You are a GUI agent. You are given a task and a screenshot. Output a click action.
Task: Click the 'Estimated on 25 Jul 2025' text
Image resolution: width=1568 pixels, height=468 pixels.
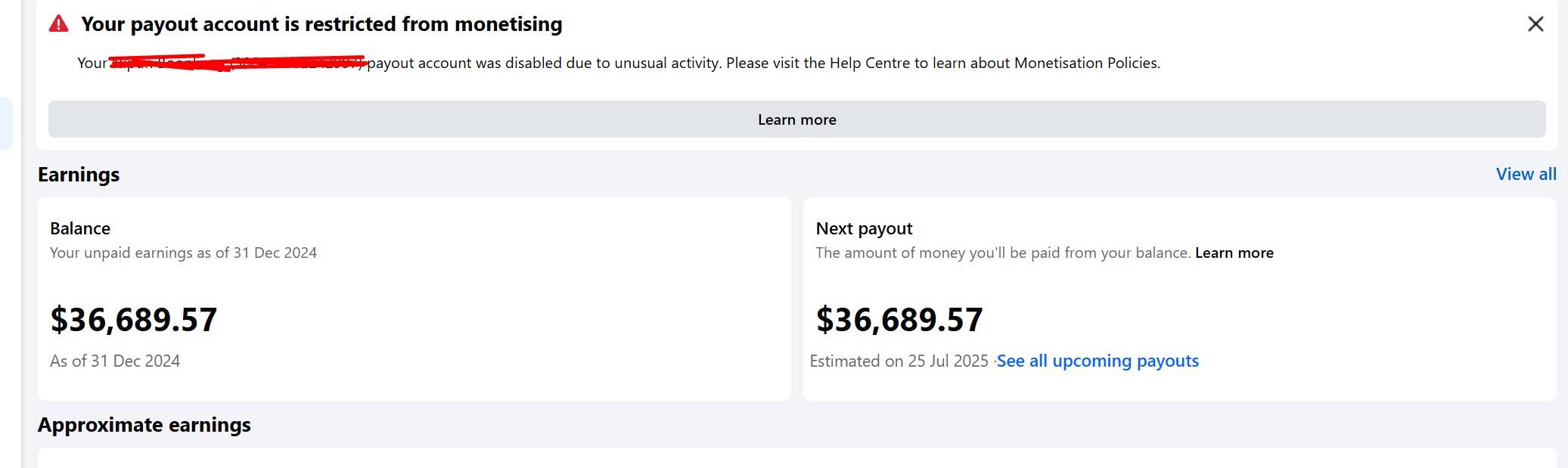(x=899, y=361)
